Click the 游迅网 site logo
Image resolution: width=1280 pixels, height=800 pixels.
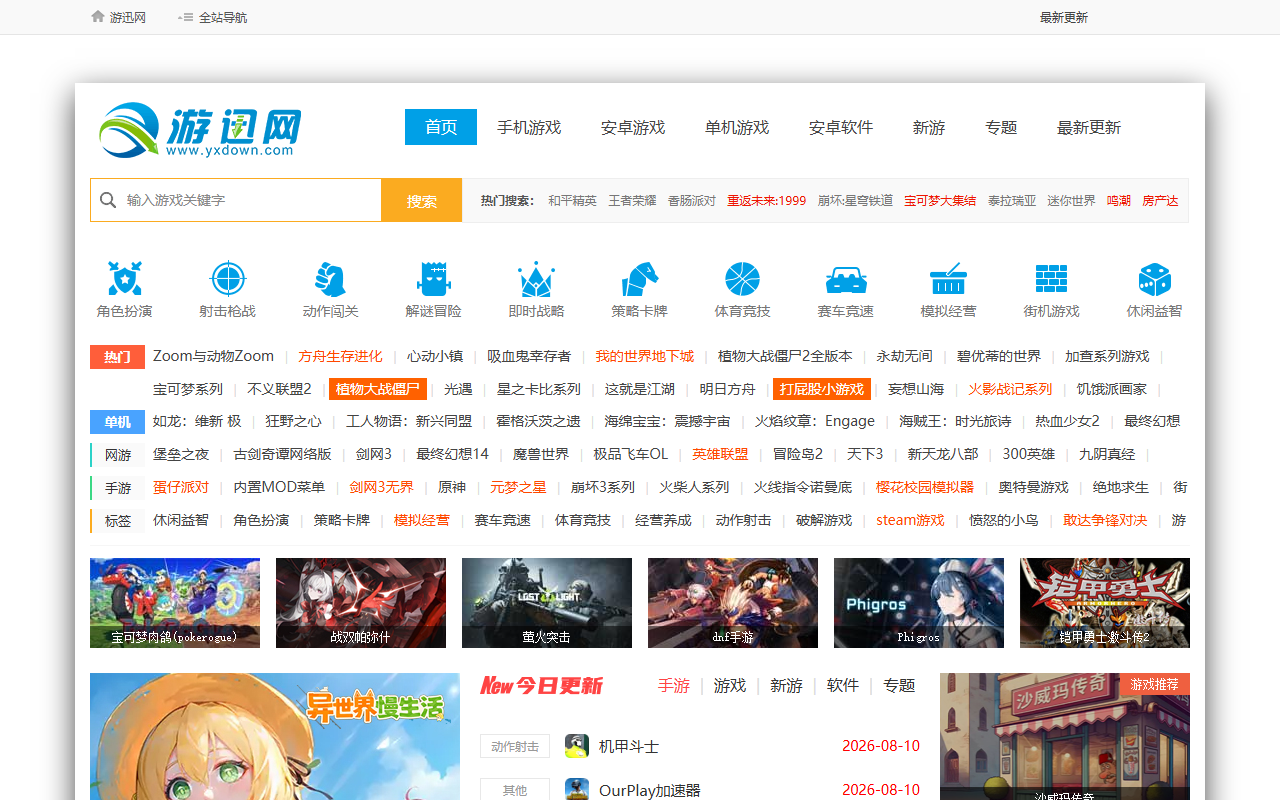(x=200, y=129)
